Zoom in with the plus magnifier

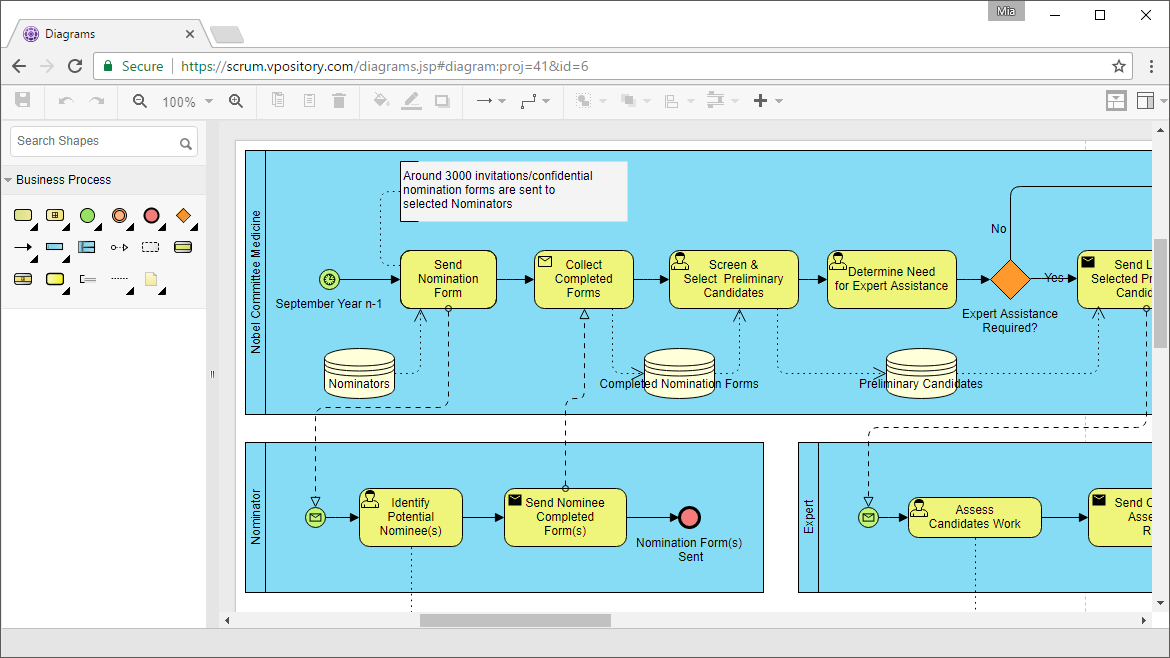[236, 101]
